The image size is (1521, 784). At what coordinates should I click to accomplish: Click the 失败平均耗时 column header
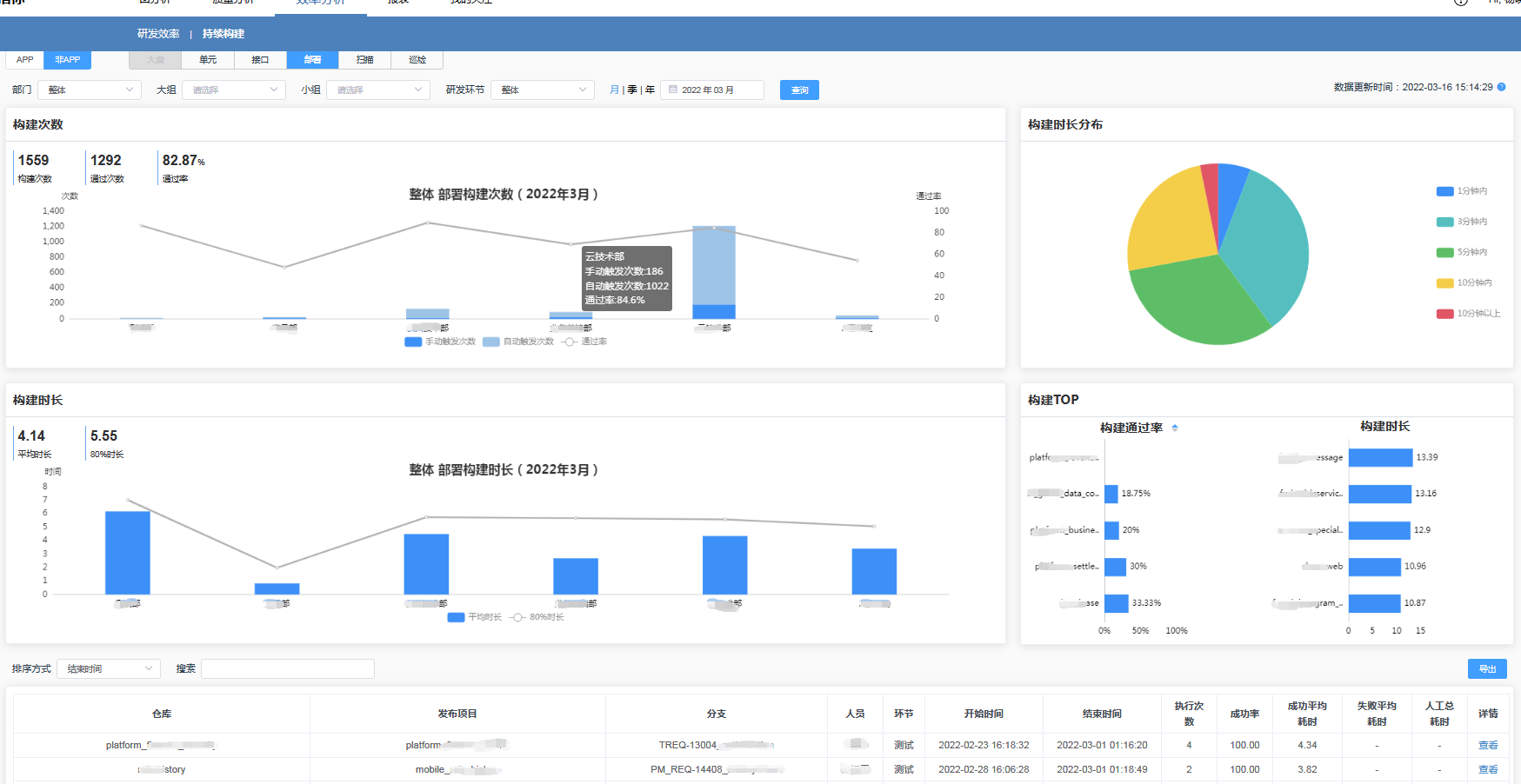[x=1377, y=714]
